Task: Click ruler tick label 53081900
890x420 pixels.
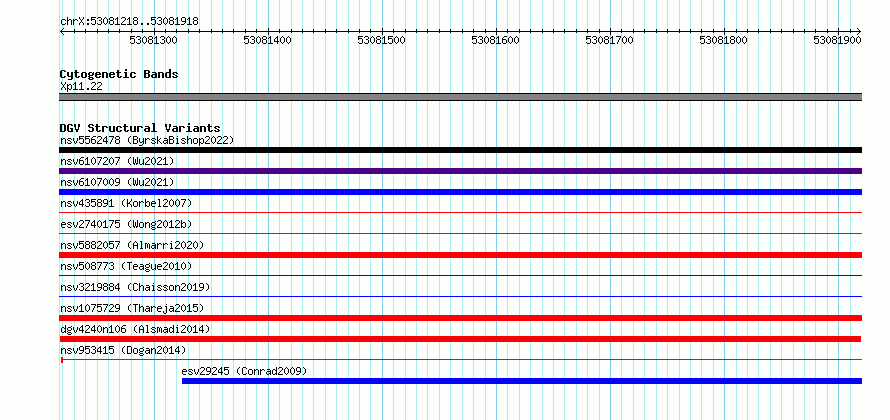Action: pyautogui.click(x=838, y=40)
